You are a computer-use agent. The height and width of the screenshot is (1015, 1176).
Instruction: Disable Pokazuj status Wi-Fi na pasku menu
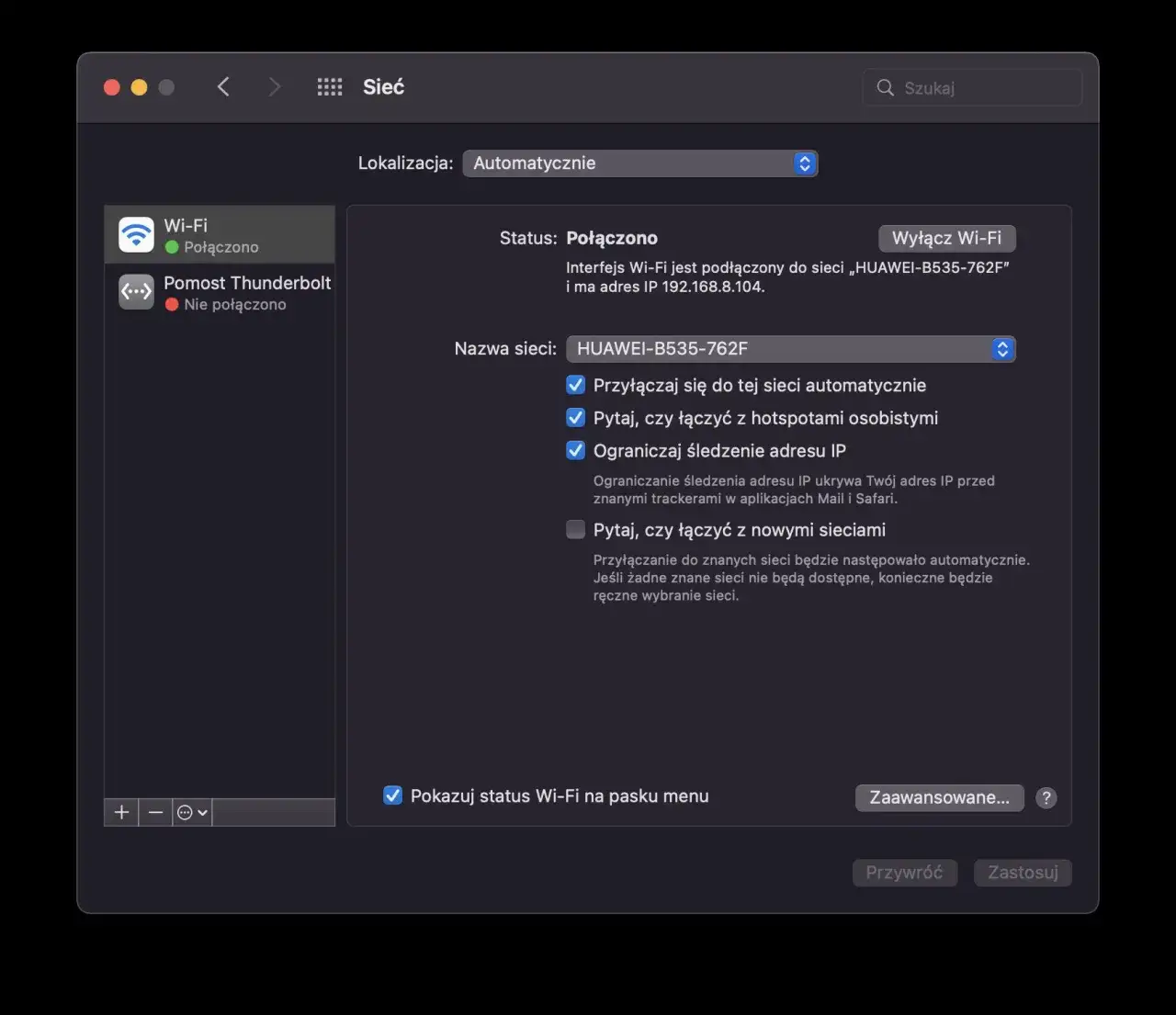[x=392, y=795]
